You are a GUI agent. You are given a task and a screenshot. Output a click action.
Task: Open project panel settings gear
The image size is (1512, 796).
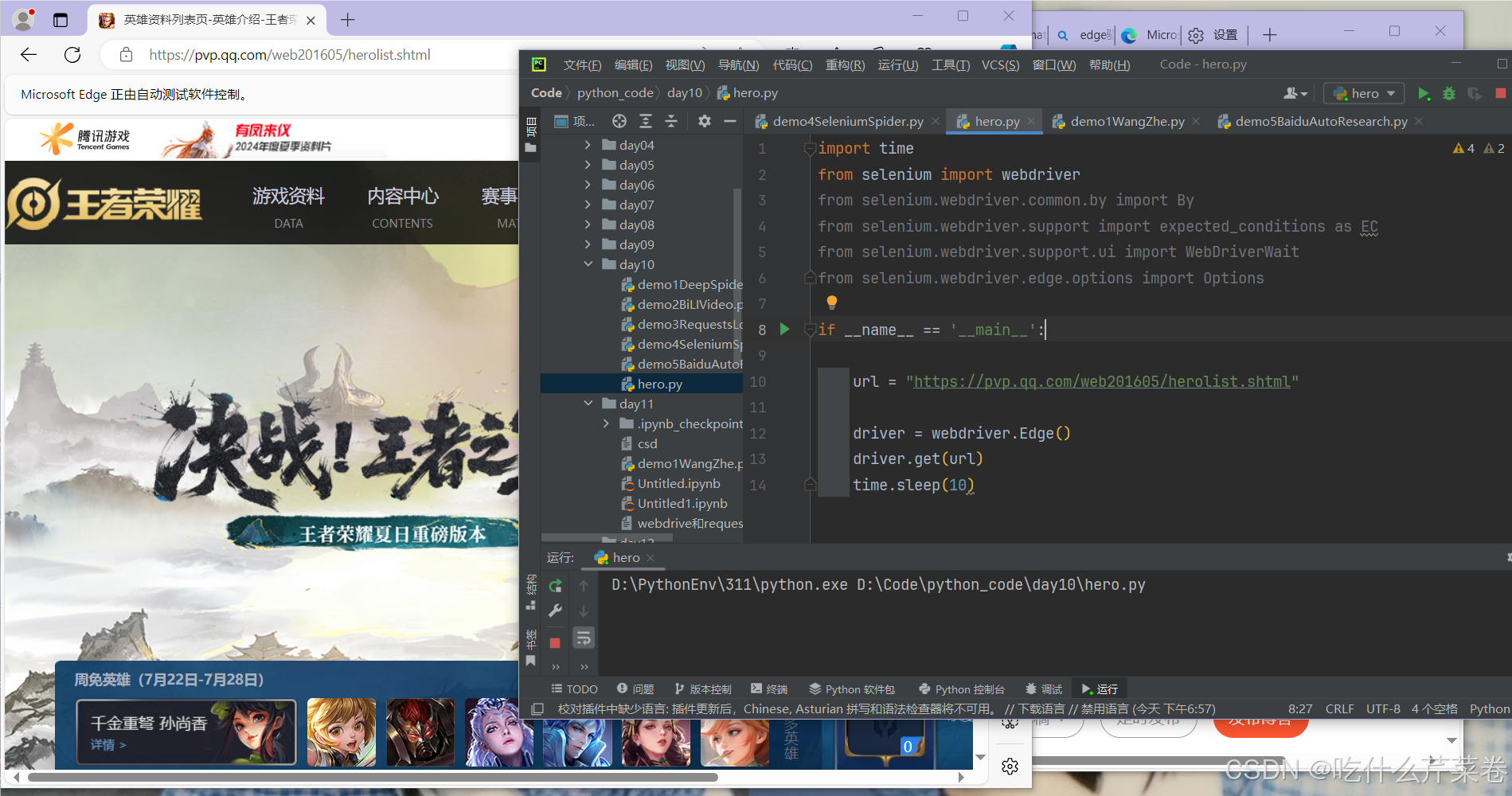click(x=705, y=121)
